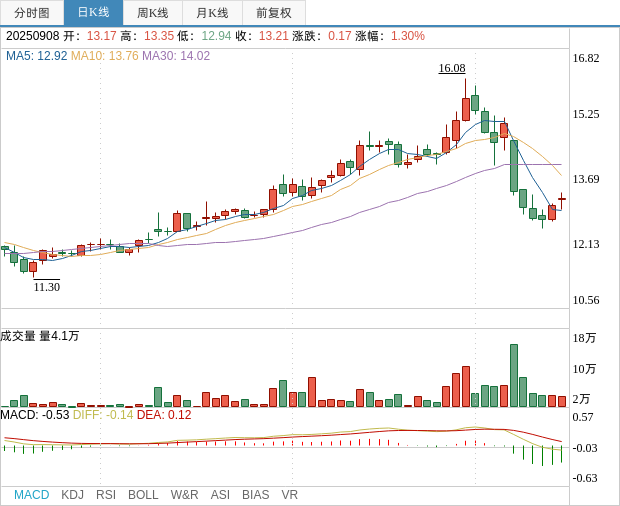This screenshot has width=620, height=506.
Task: Click the 15.25 price axis label
Action: [x=586, y=114]
